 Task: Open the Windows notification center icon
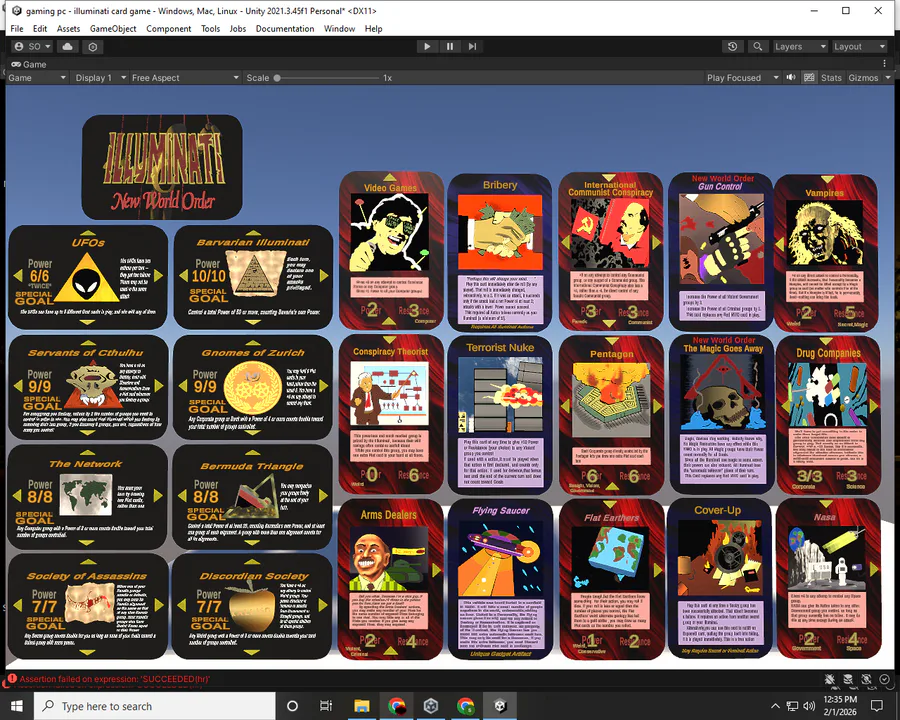(877, 706)
